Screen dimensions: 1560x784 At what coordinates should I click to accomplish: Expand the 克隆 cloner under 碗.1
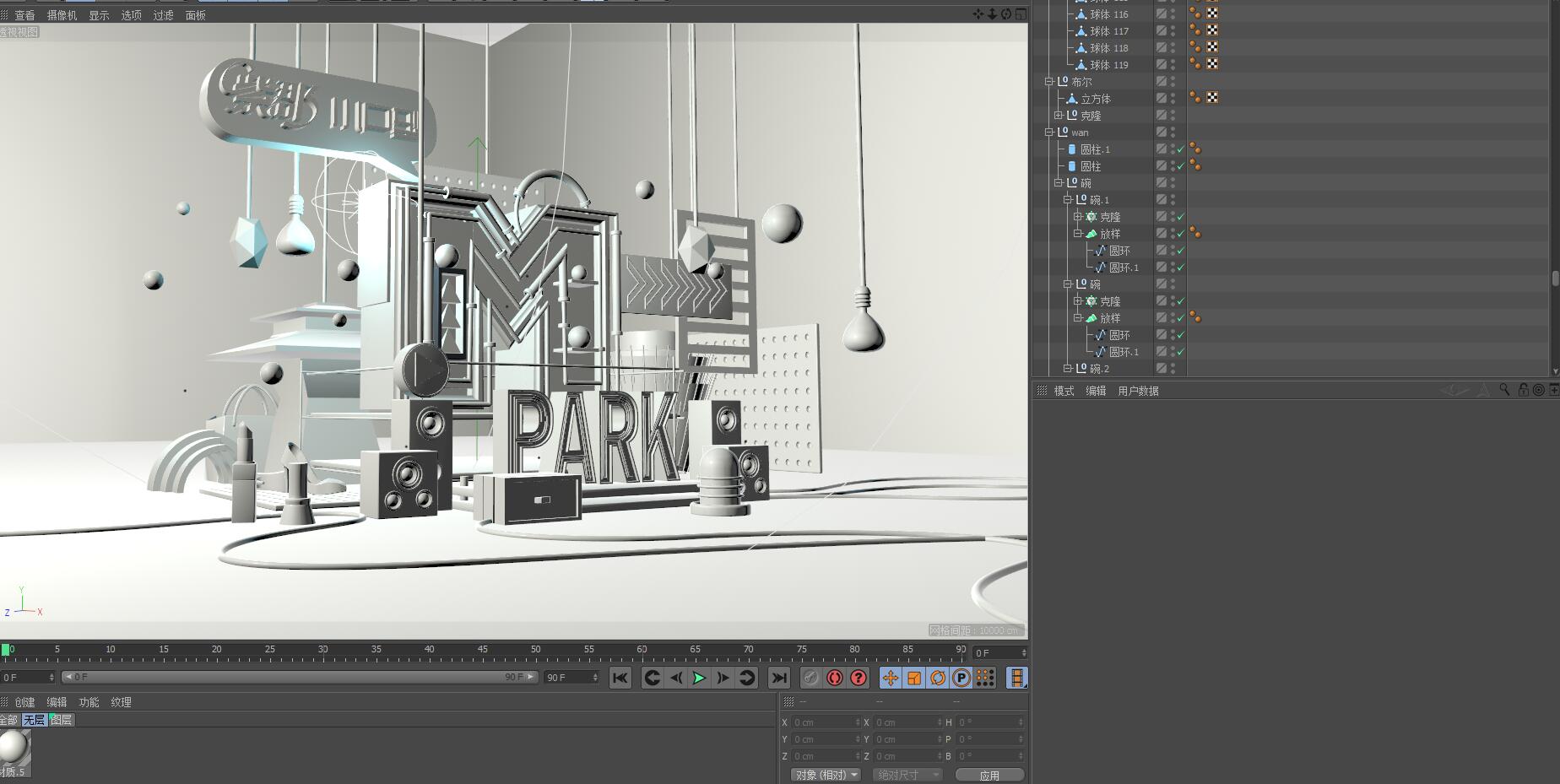(x=1077, y=217)
